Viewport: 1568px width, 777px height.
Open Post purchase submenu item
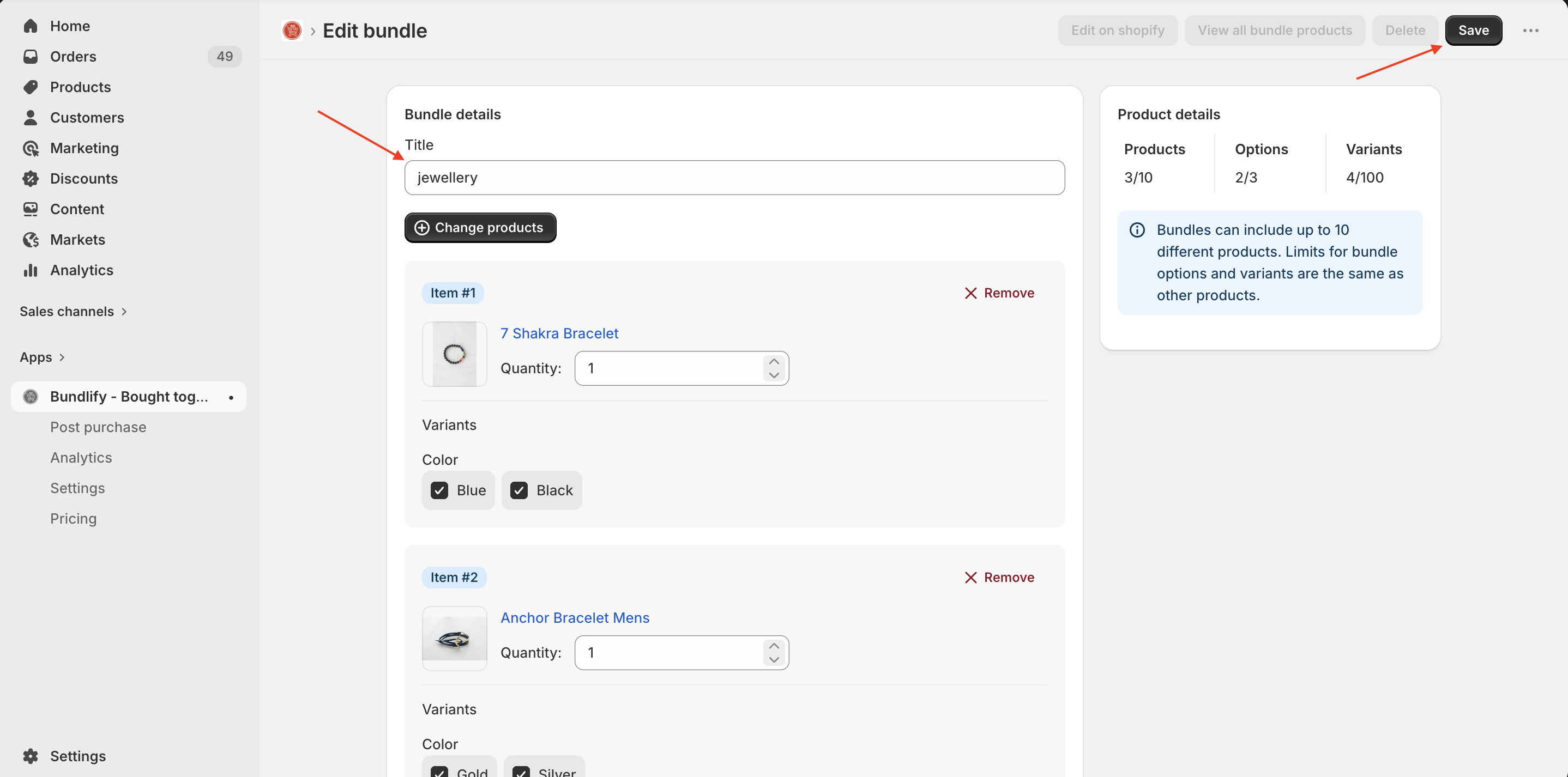[98, 427]
